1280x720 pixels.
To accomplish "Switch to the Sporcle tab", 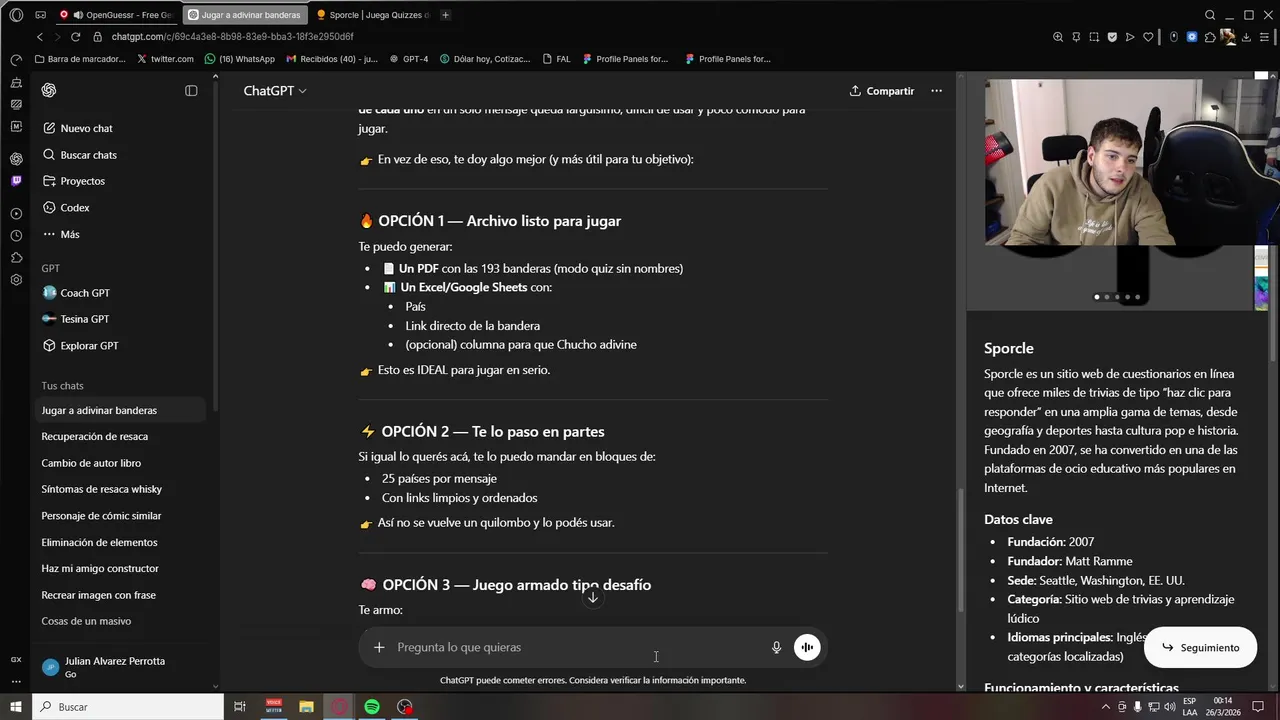I will click(x=372, y=15).
